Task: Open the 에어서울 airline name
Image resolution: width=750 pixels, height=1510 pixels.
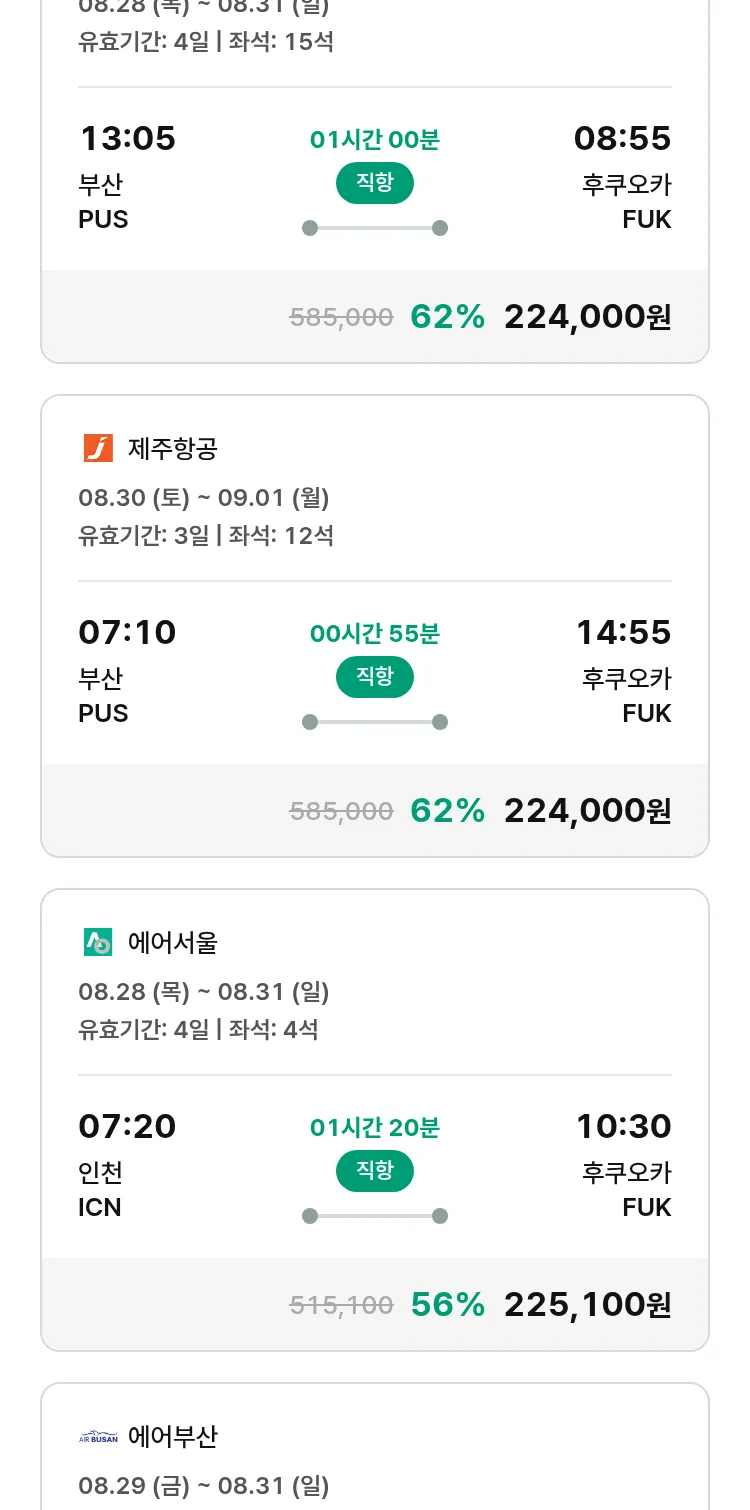Action: (x=173, y=943)
